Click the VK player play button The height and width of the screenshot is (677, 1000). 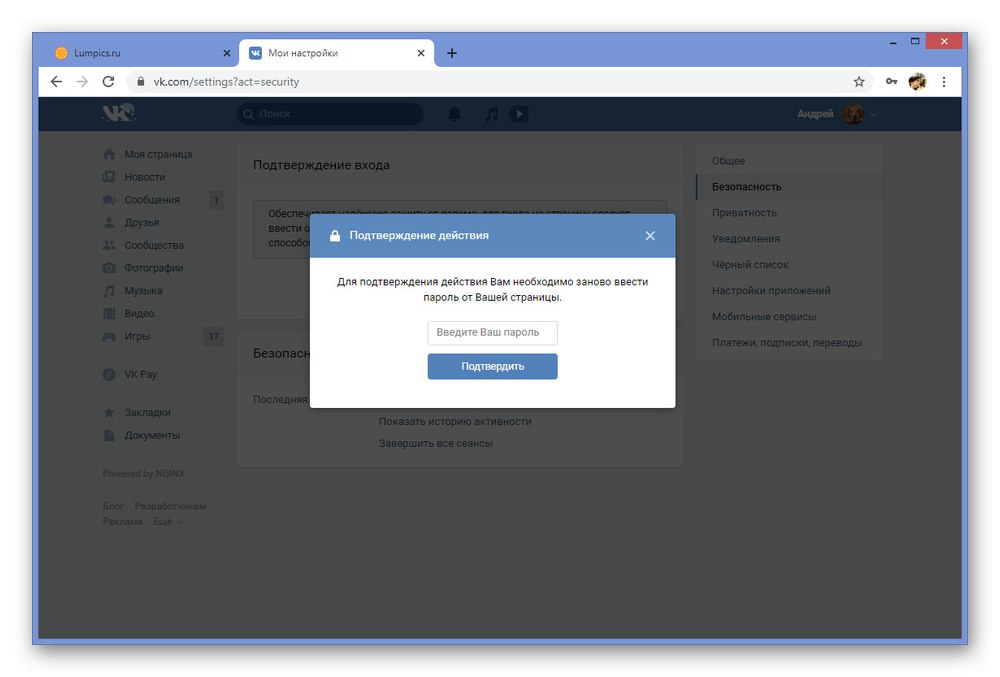pyautogui.click(x=518, y=114)
